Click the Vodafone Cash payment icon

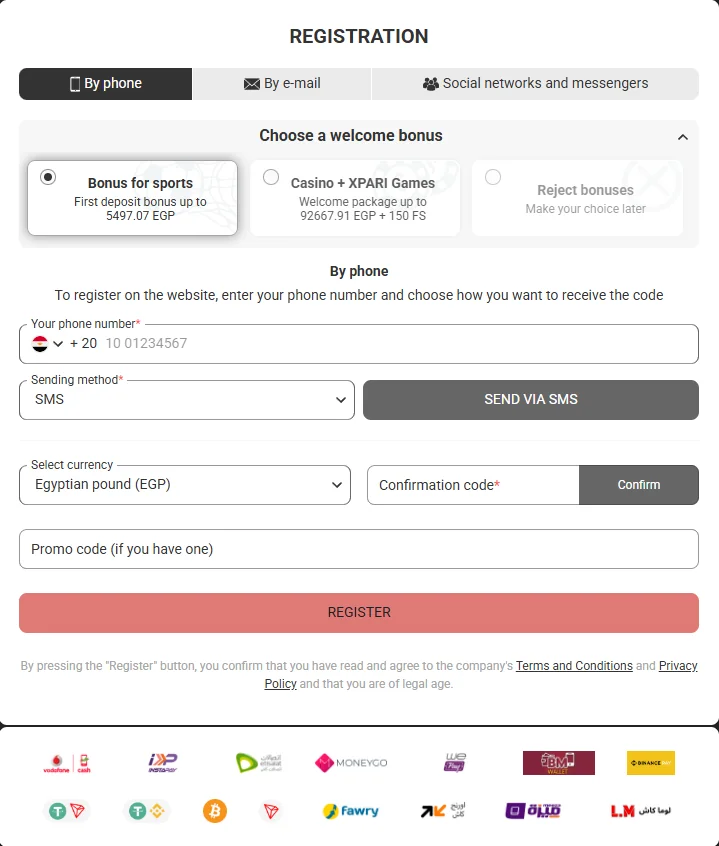tap(67, 763)
